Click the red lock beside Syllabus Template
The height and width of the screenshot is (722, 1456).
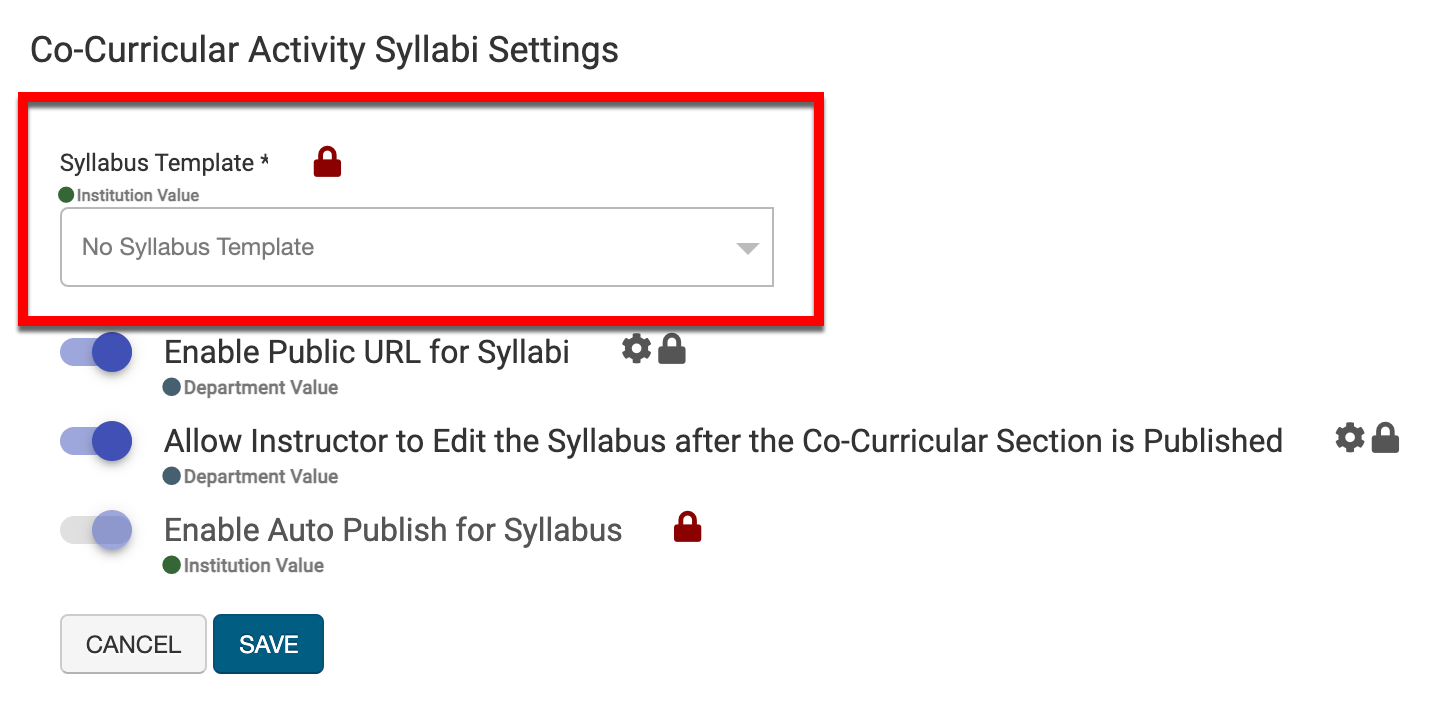pyautogui.click(x=327, y=162)
